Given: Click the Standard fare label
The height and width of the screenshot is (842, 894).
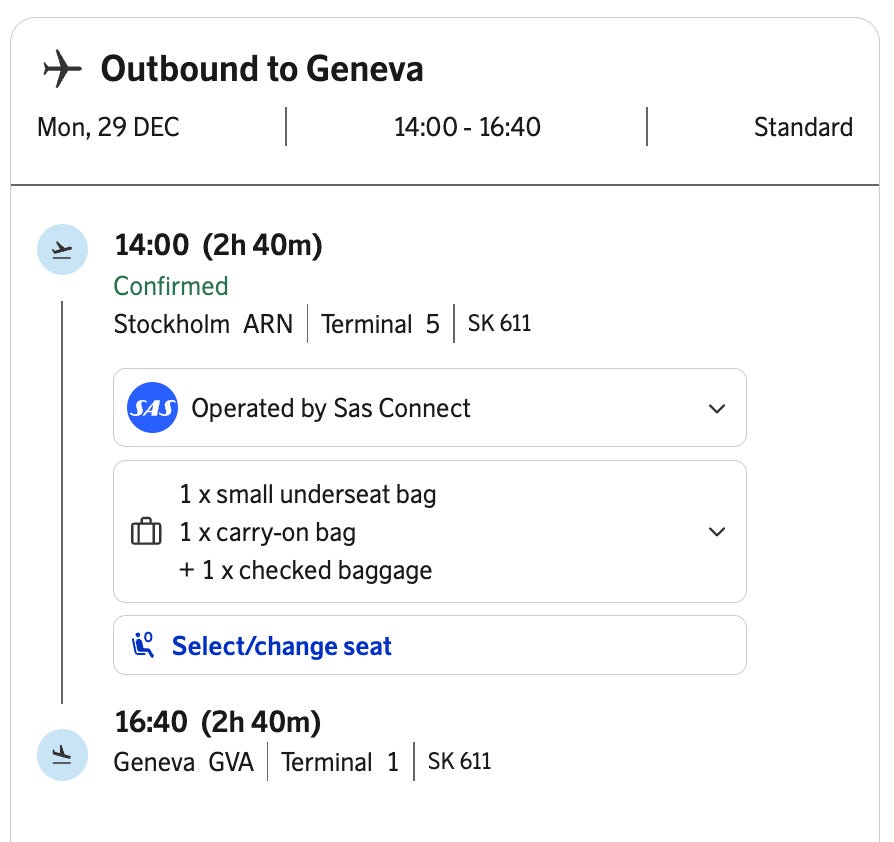Looking at the screenshot, I should tap(803, 127).
